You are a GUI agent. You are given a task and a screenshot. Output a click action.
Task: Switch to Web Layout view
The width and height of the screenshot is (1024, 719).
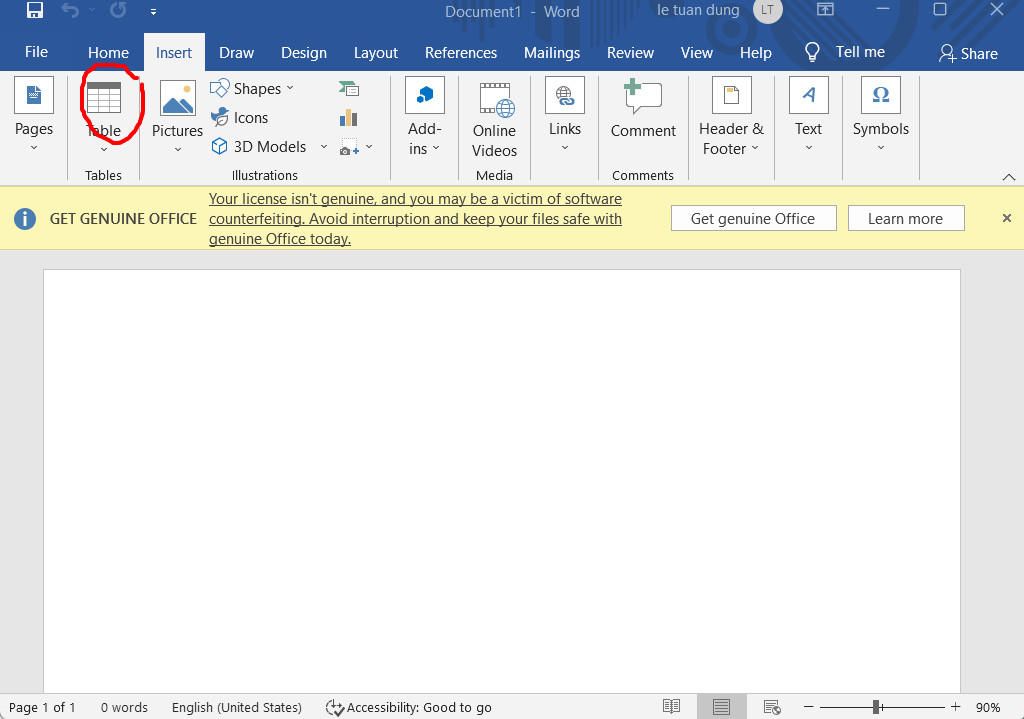[773, 707]
